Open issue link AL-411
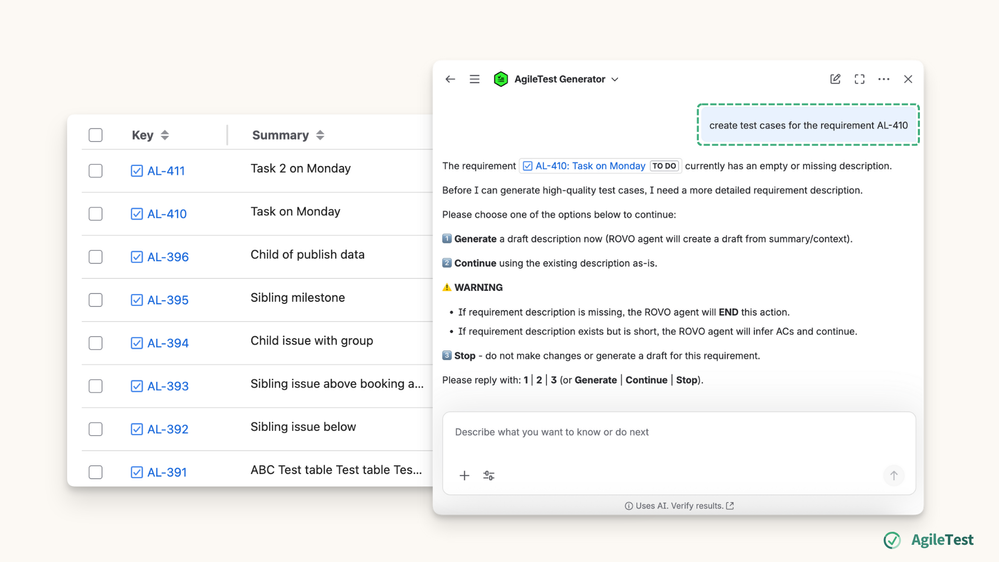 click(x=166, y=171)
